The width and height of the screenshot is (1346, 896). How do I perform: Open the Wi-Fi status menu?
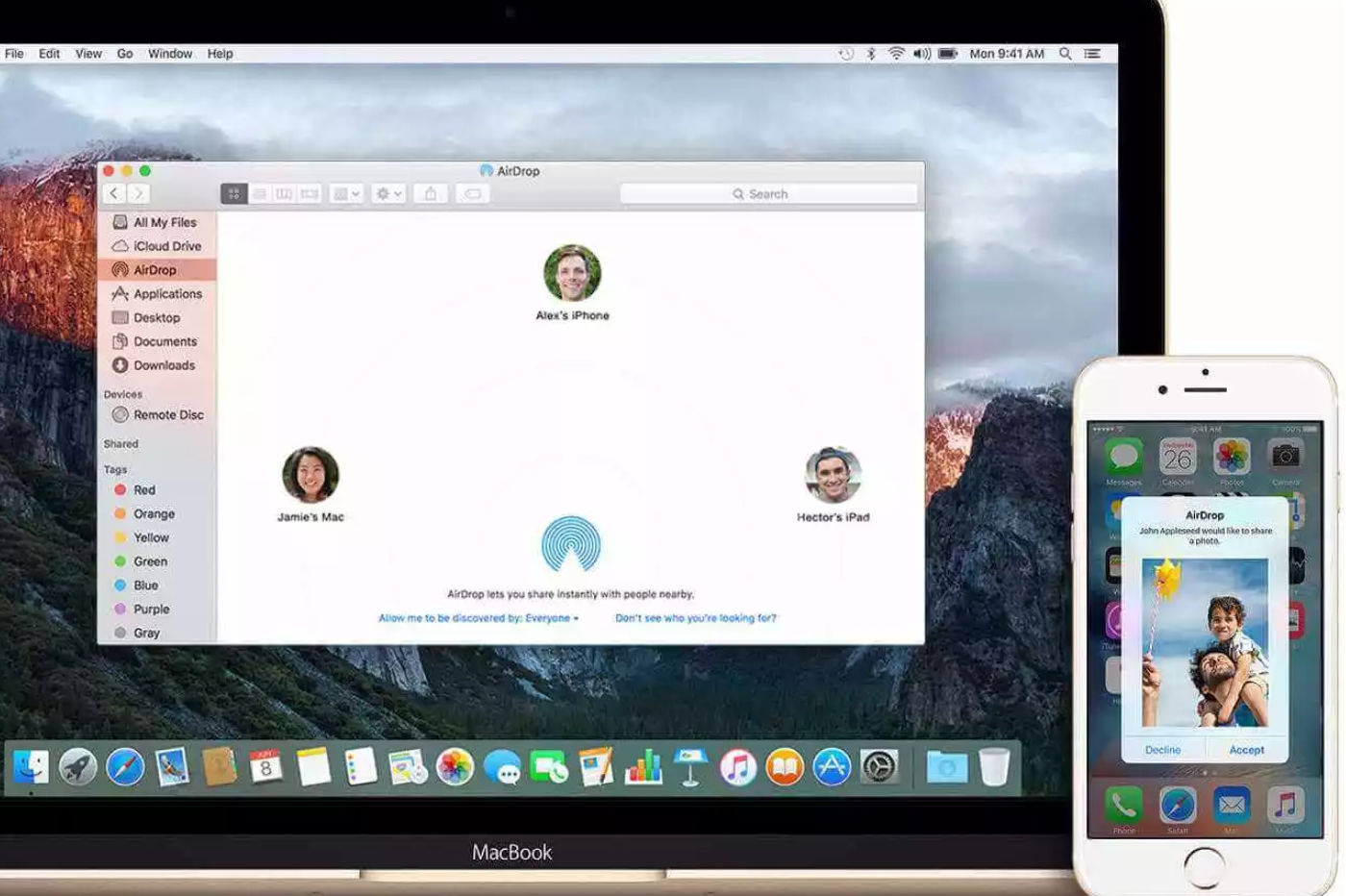[896, 54]
